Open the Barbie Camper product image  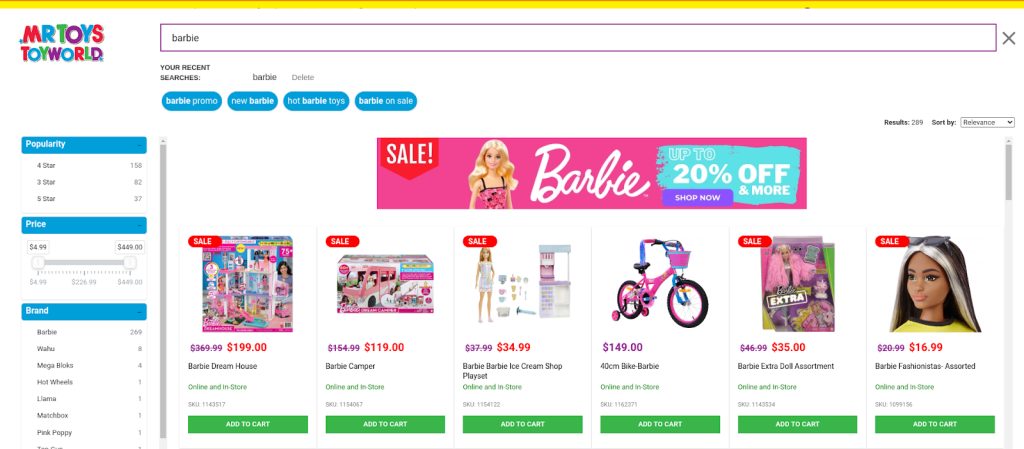point(385,285)
